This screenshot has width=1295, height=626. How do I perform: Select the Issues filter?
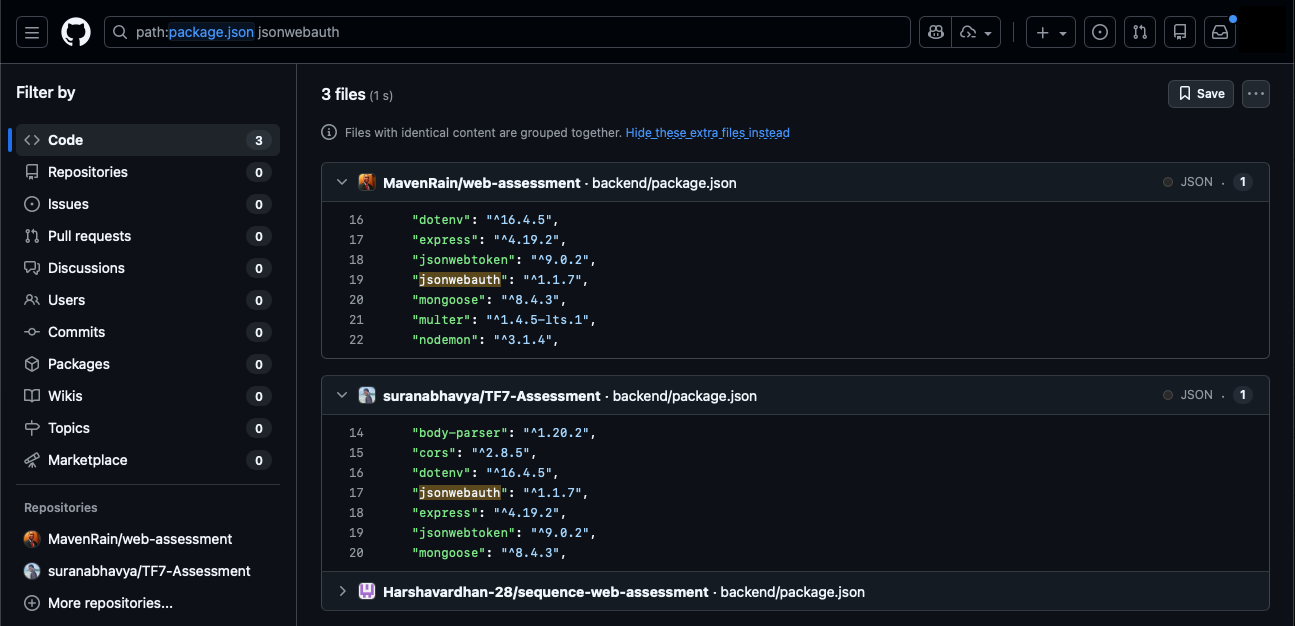(148, 204)
